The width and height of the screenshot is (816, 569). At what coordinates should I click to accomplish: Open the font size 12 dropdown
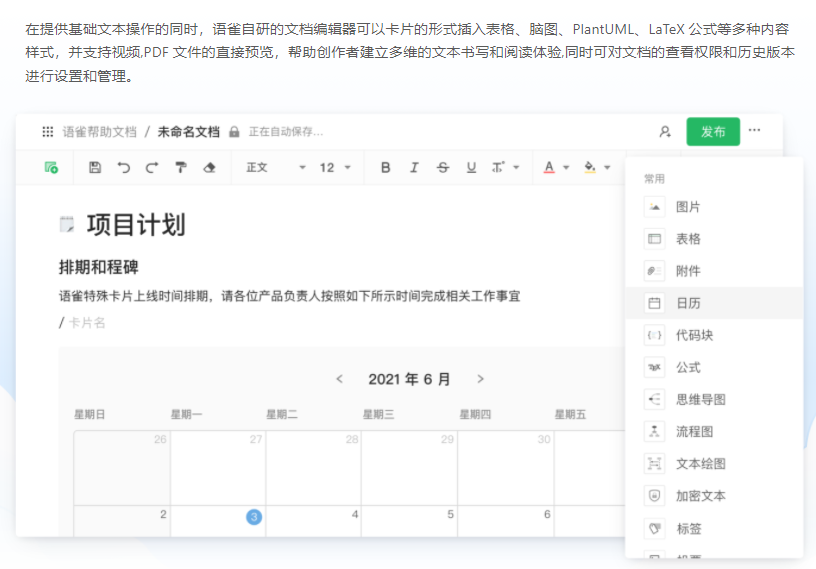click(x=335, y=168)
